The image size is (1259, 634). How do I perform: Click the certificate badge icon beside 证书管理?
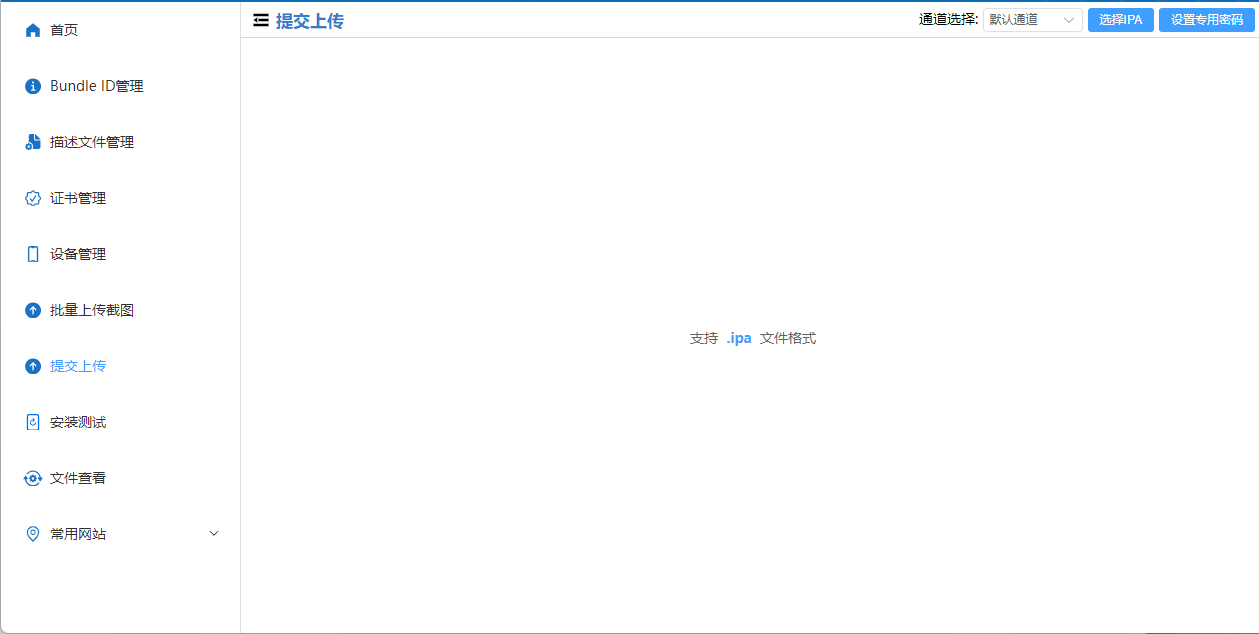pyautogui.click(x=33, y=198)
